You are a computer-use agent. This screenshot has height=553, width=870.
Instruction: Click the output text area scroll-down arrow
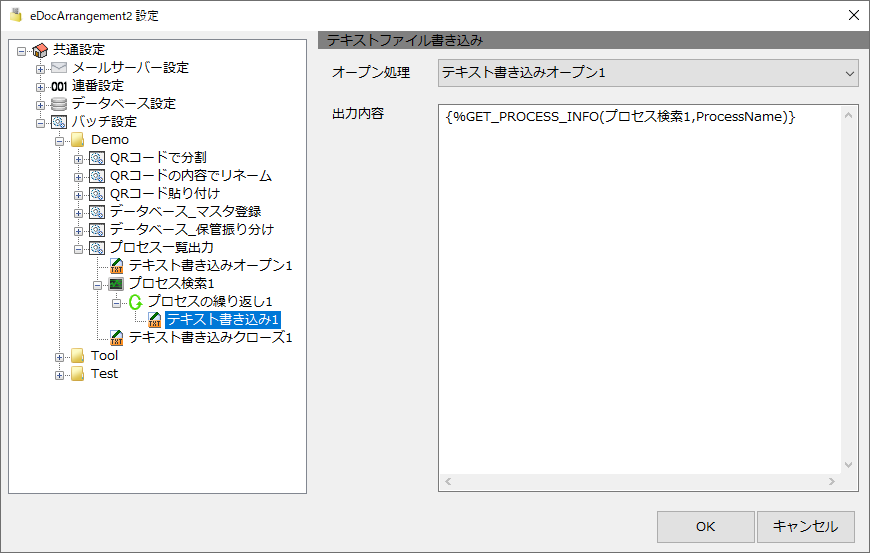coord(848,465)
